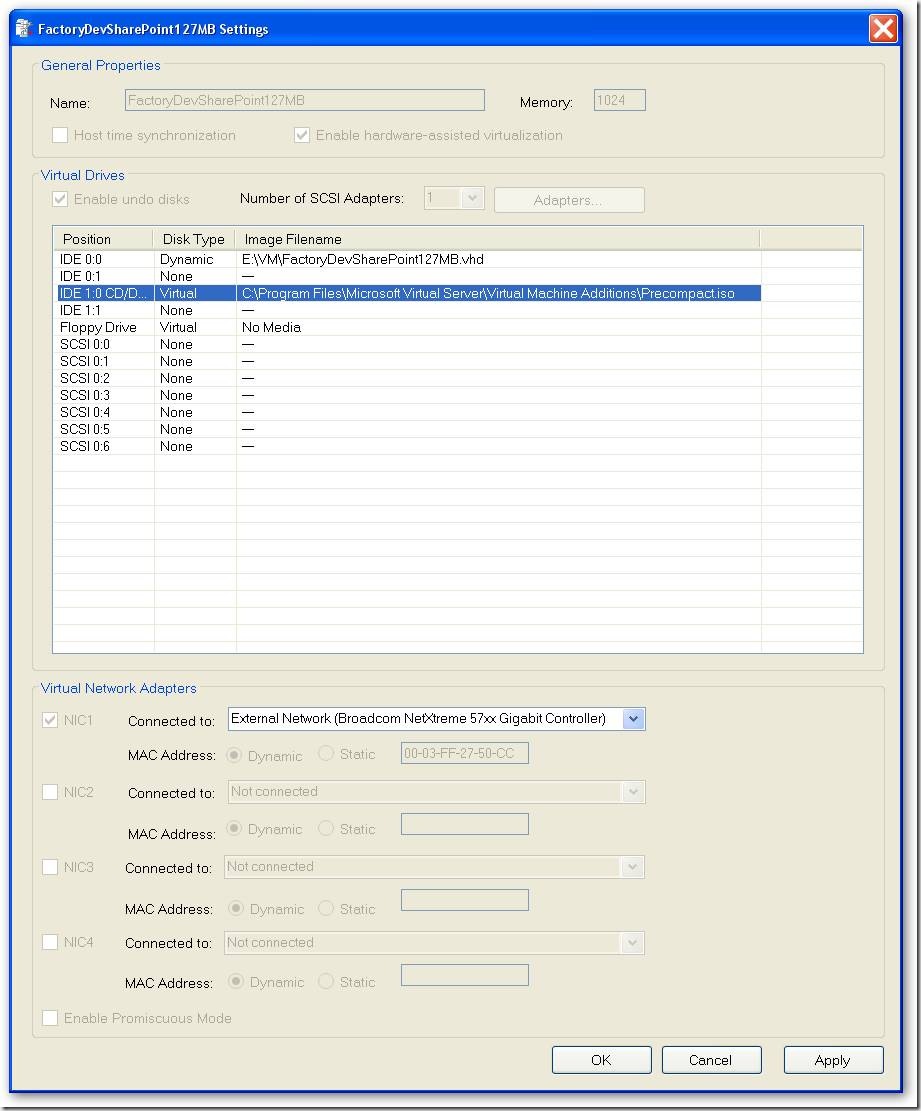Screen dimensions: 921x1111
Task: Select Dynamic MAC address for NIC3
Action: pos(236,908)
